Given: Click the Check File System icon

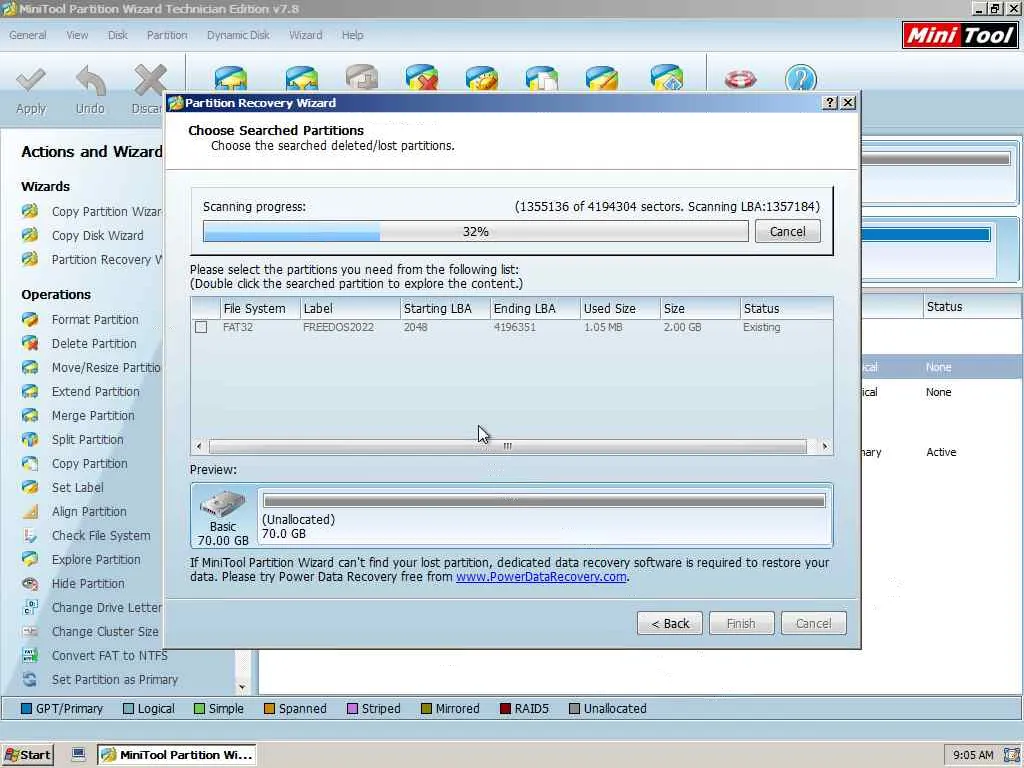Looking at the screenshot, I should click(x=30, y=536).
